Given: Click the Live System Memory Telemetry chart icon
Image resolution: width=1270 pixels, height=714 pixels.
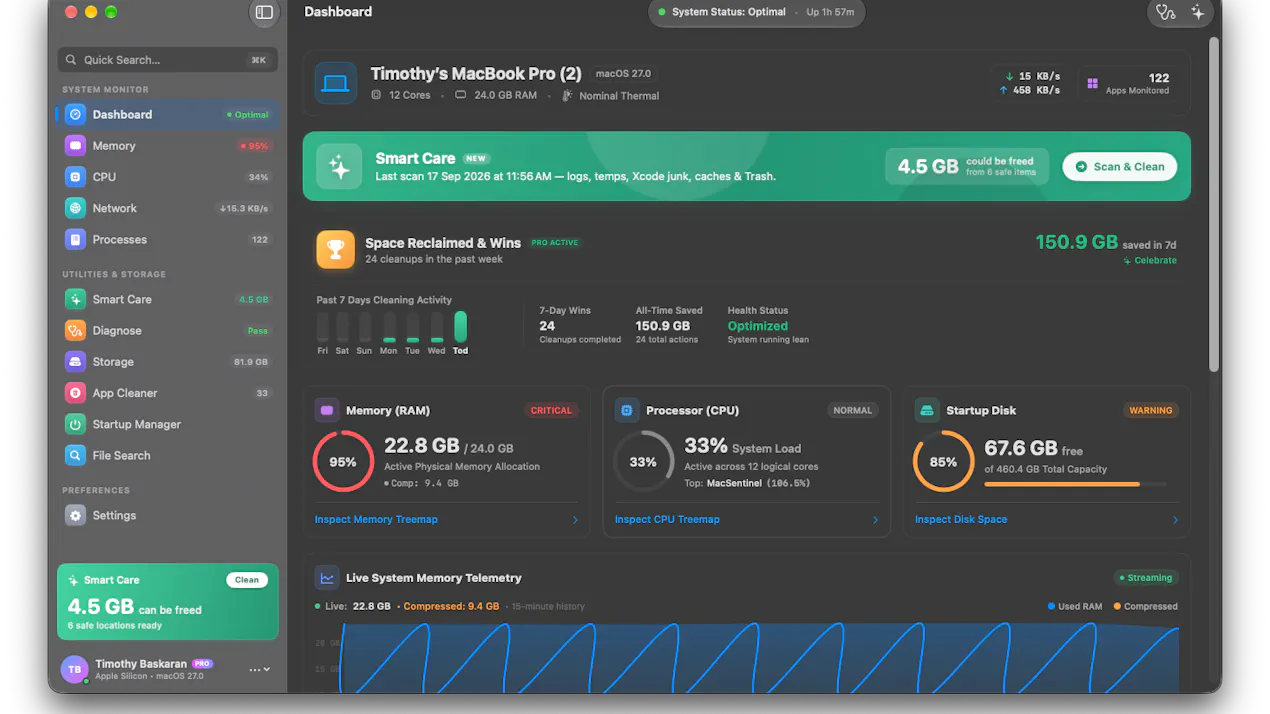Looking at the screenshot, I should pos(326,578).
